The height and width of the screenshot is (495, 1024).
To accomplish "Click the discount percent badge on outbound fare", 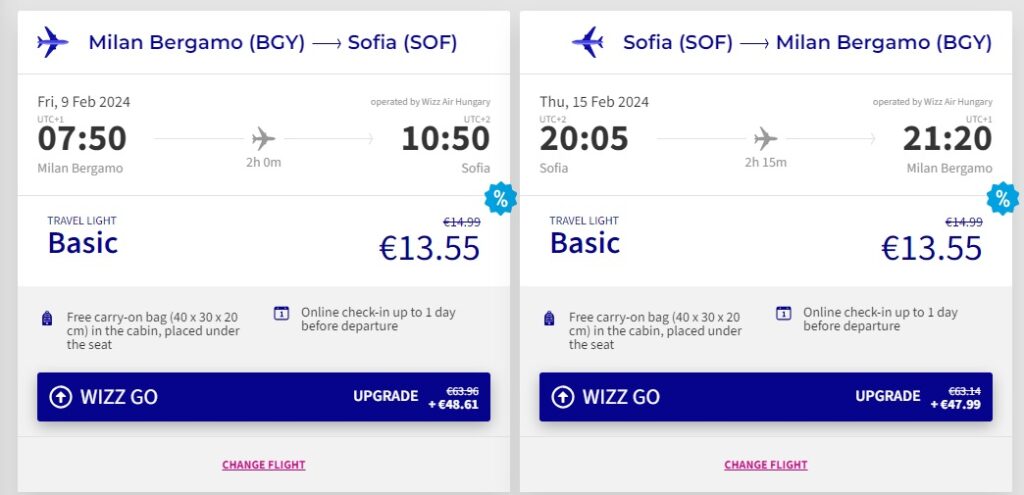I will coord(500,198).
